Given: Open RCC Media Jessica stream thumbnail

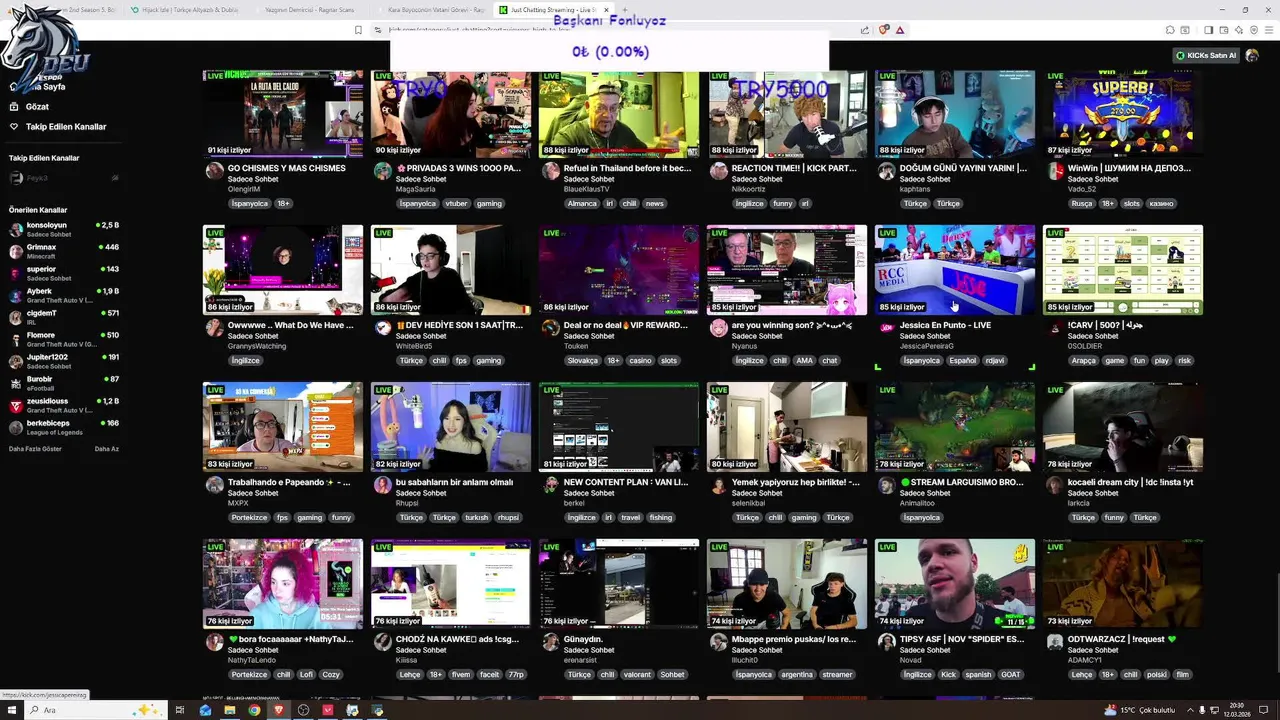Looking at the screenshot, I should (x=955, y=270).
